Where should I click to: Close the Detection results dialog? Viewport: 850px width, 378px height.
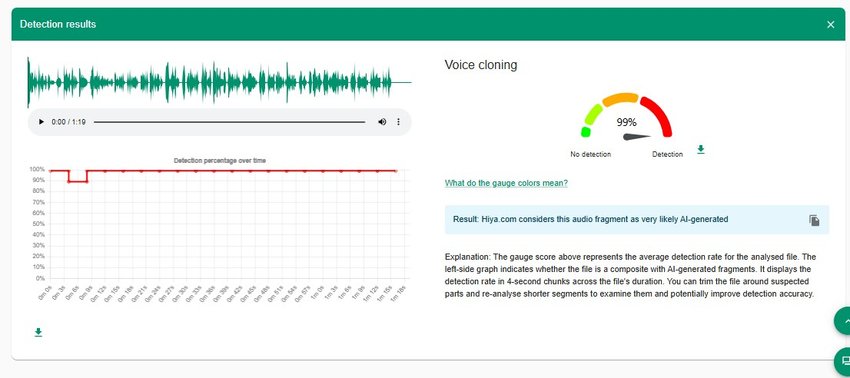click(x=830, y=24)
